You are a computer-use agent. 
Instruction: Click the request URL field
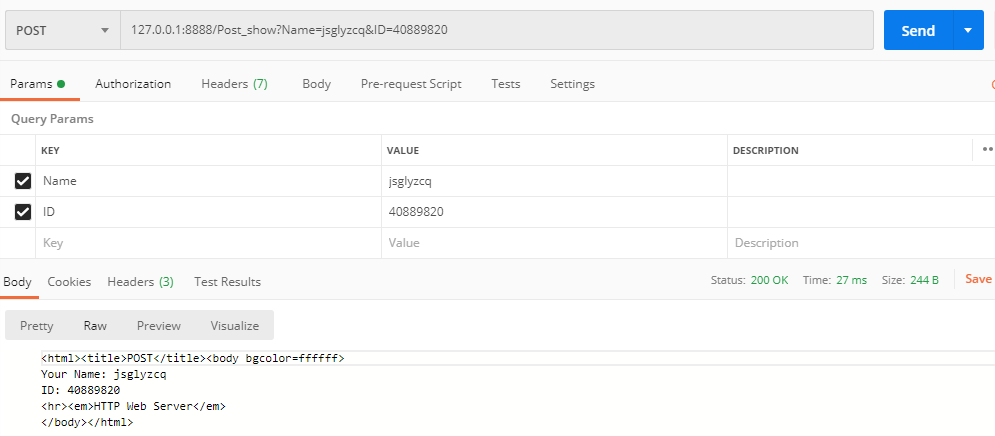tap(497, 30)
